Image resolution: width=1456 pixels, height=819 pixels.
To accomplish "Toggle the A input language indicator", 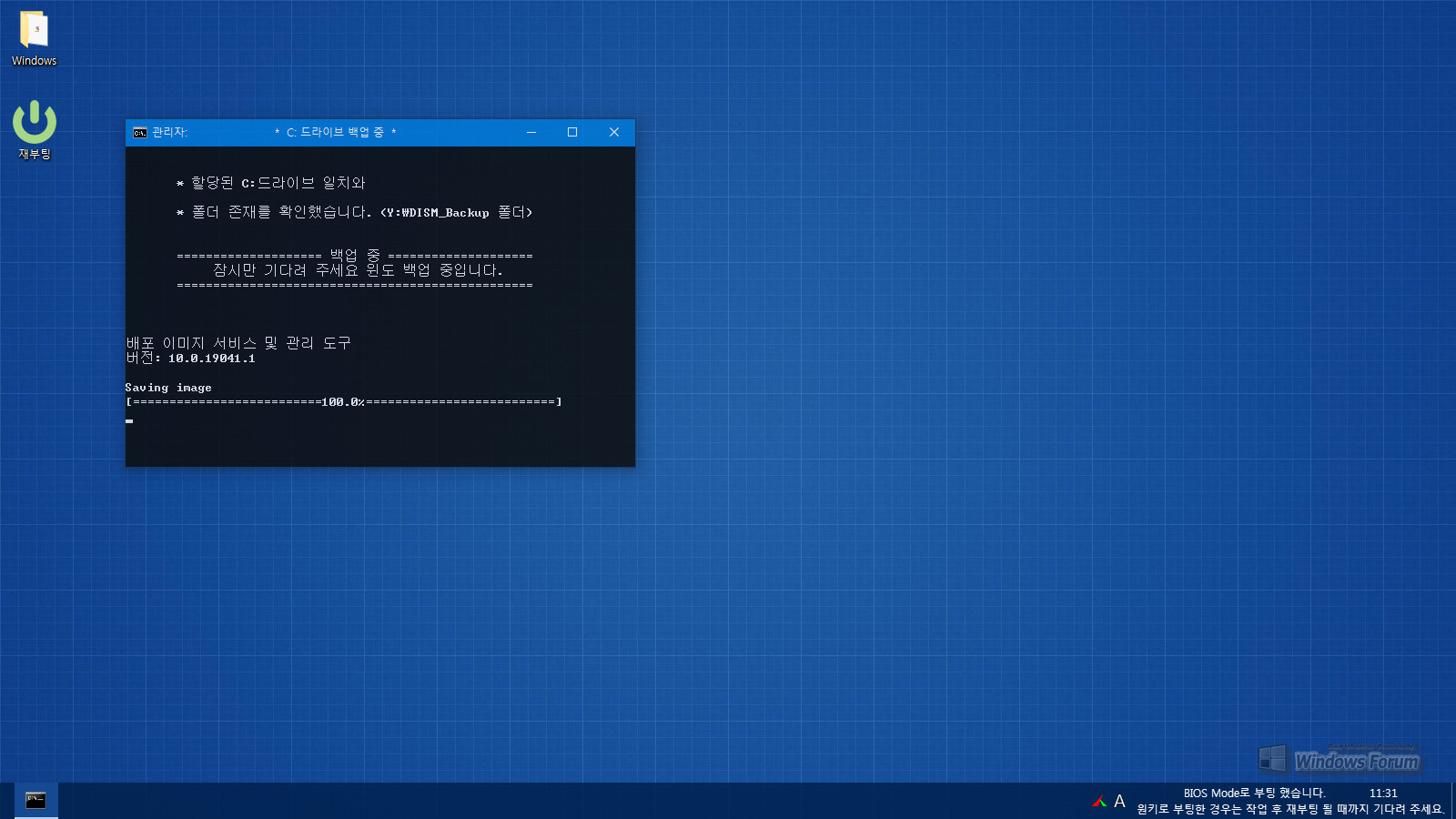I will pyautogui.click(x=1119, y=802).
